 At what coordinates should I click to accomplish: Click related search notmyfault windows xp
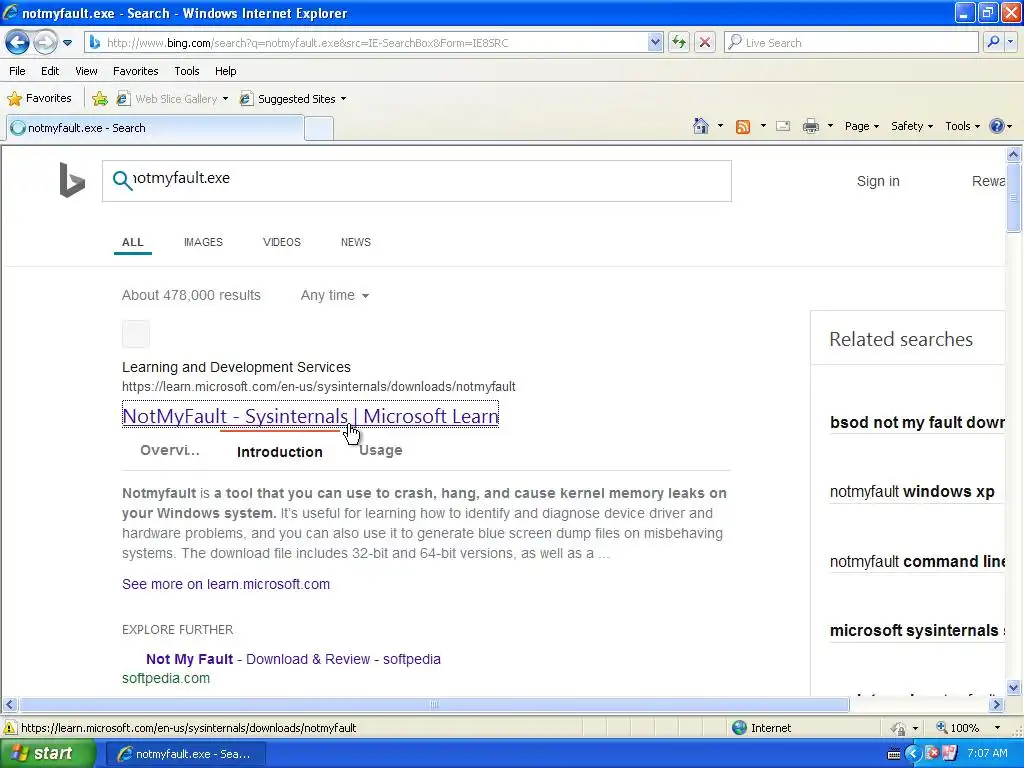tap(912, 492)
